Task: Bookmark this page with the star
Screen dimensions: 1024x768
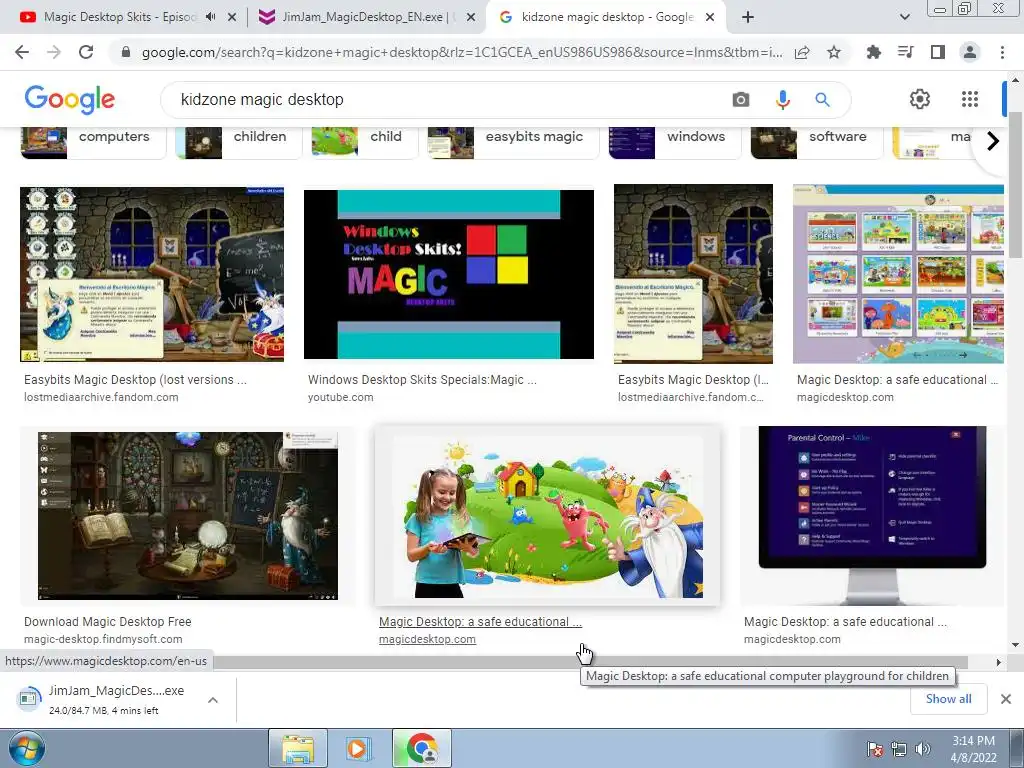Action: [834, 53]
